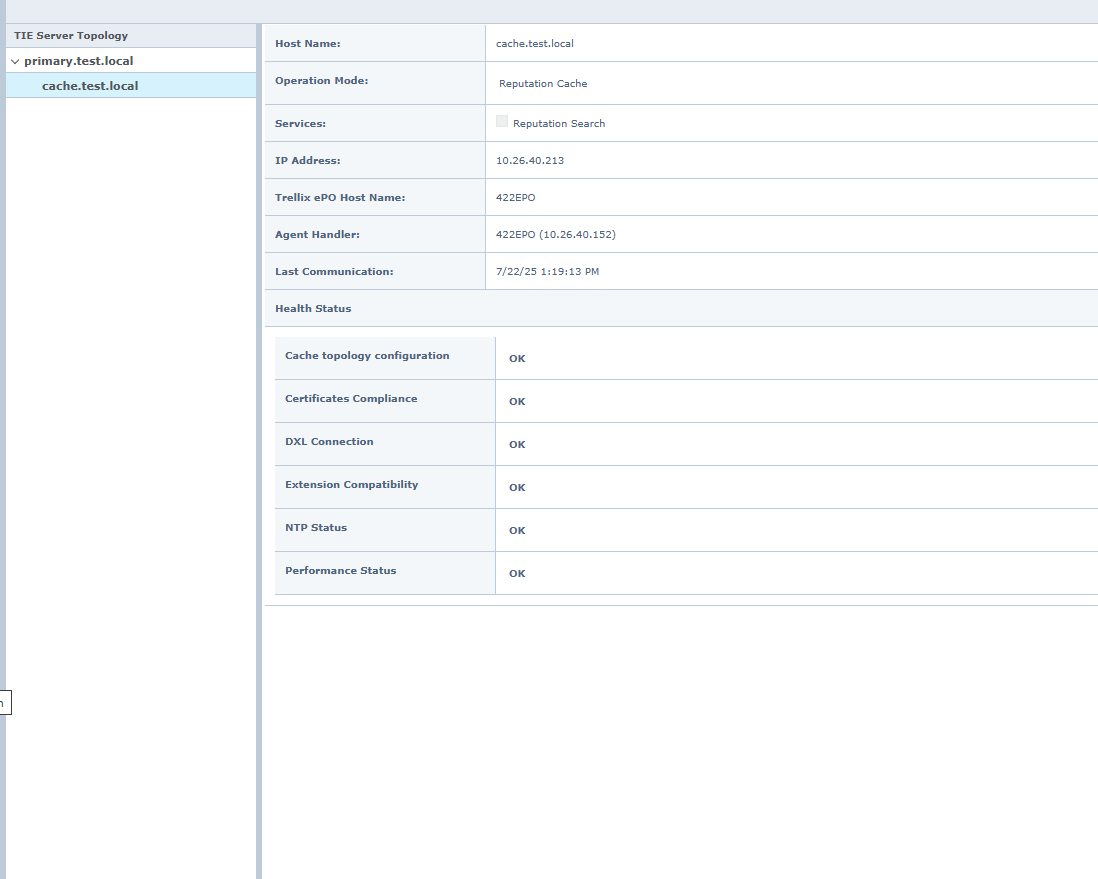
Task: Select primary.test.local in the topology tree
Action: coord(78,61)
